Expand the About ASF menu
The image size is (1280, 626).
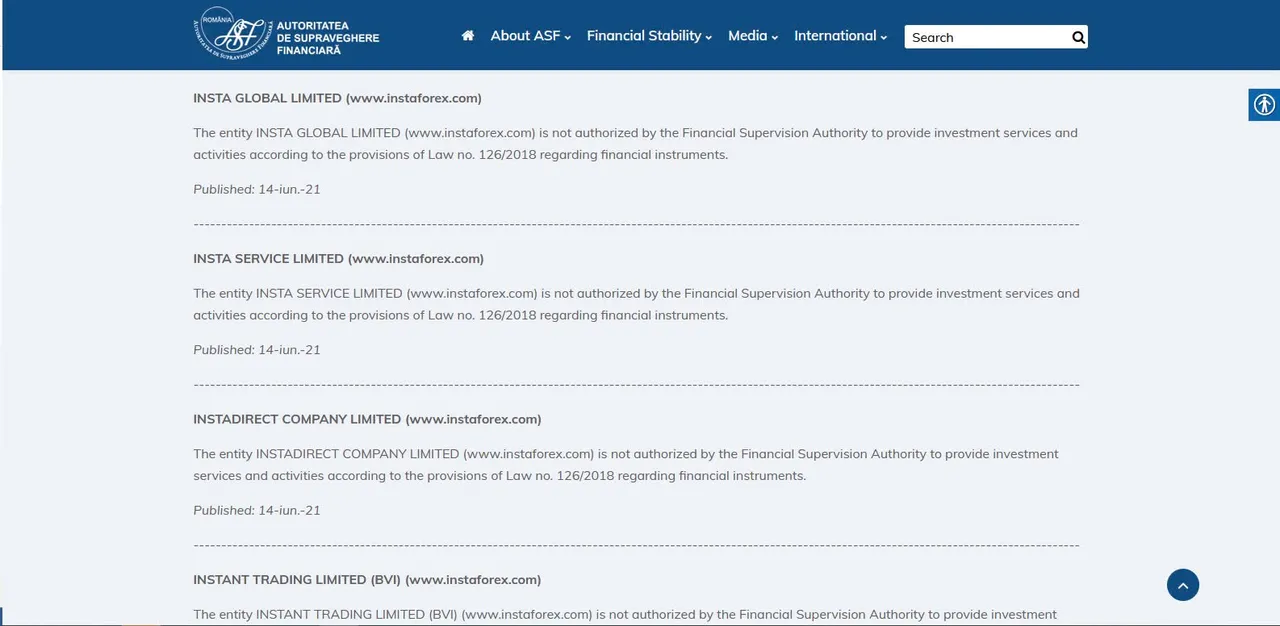click(531, 36)
